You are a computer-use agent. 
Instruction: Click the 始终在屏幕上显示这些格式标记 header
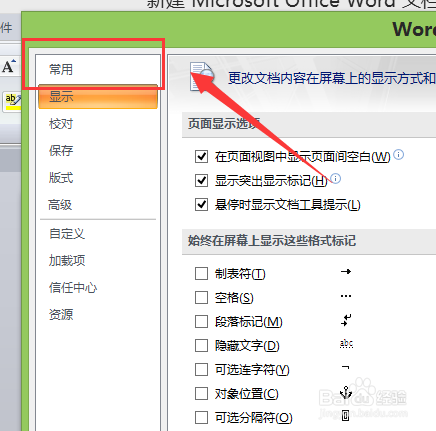(x=272, y=240)
